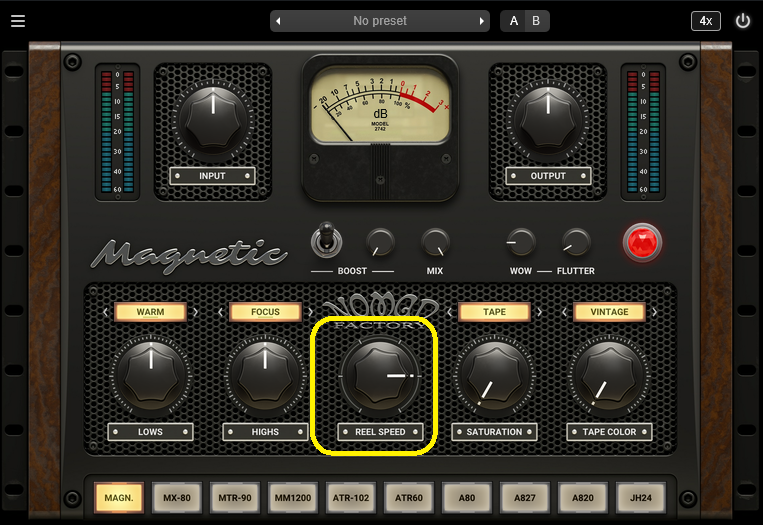The image size is (763, 525).
Task: Adjust the Input knob
Action: point(213,120)
